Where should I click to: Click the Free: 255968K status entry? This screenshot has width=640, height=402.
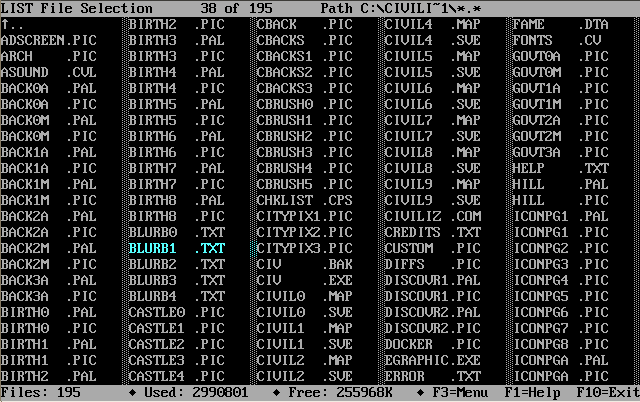[x=340, y=393]
